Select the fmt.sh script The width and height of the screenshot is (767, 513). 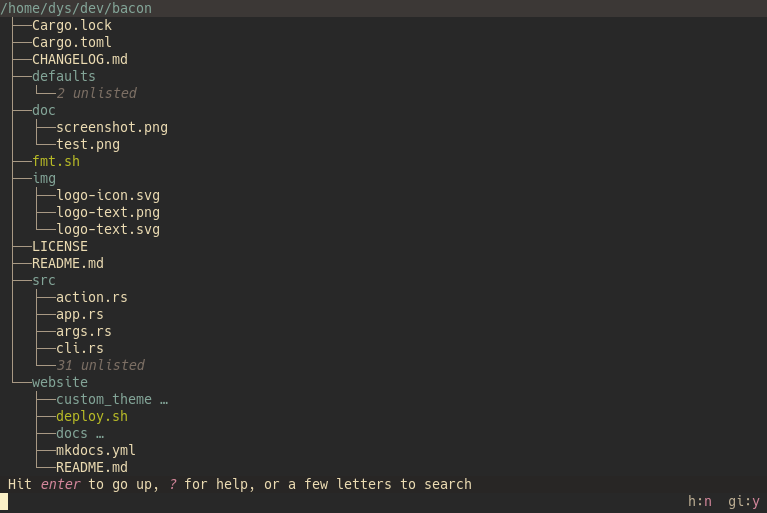56,161
